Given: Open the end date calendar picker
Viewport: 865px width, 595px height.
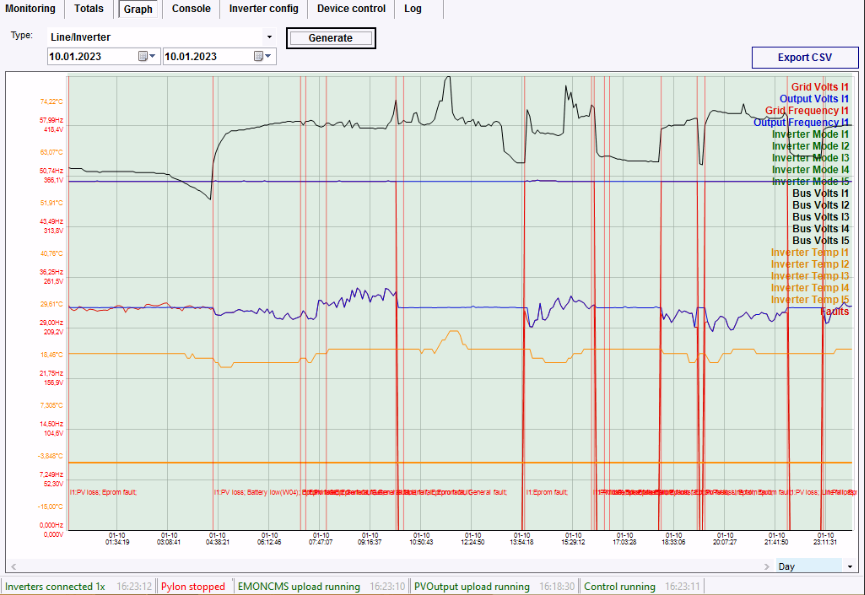Looking at the screenshot, I should (263, 56).
